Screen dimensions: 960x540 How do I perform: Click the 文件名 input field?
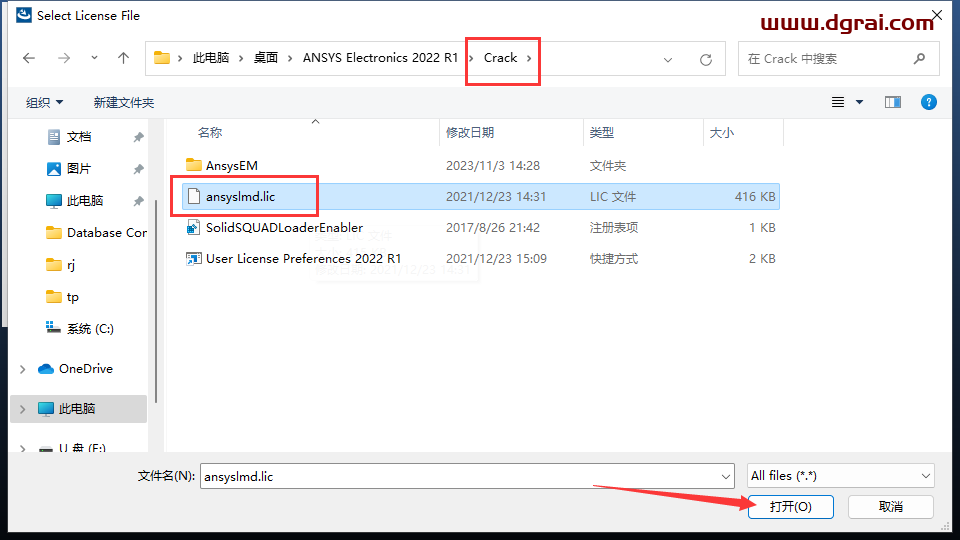pyautogui.click(x=459, y=476)
